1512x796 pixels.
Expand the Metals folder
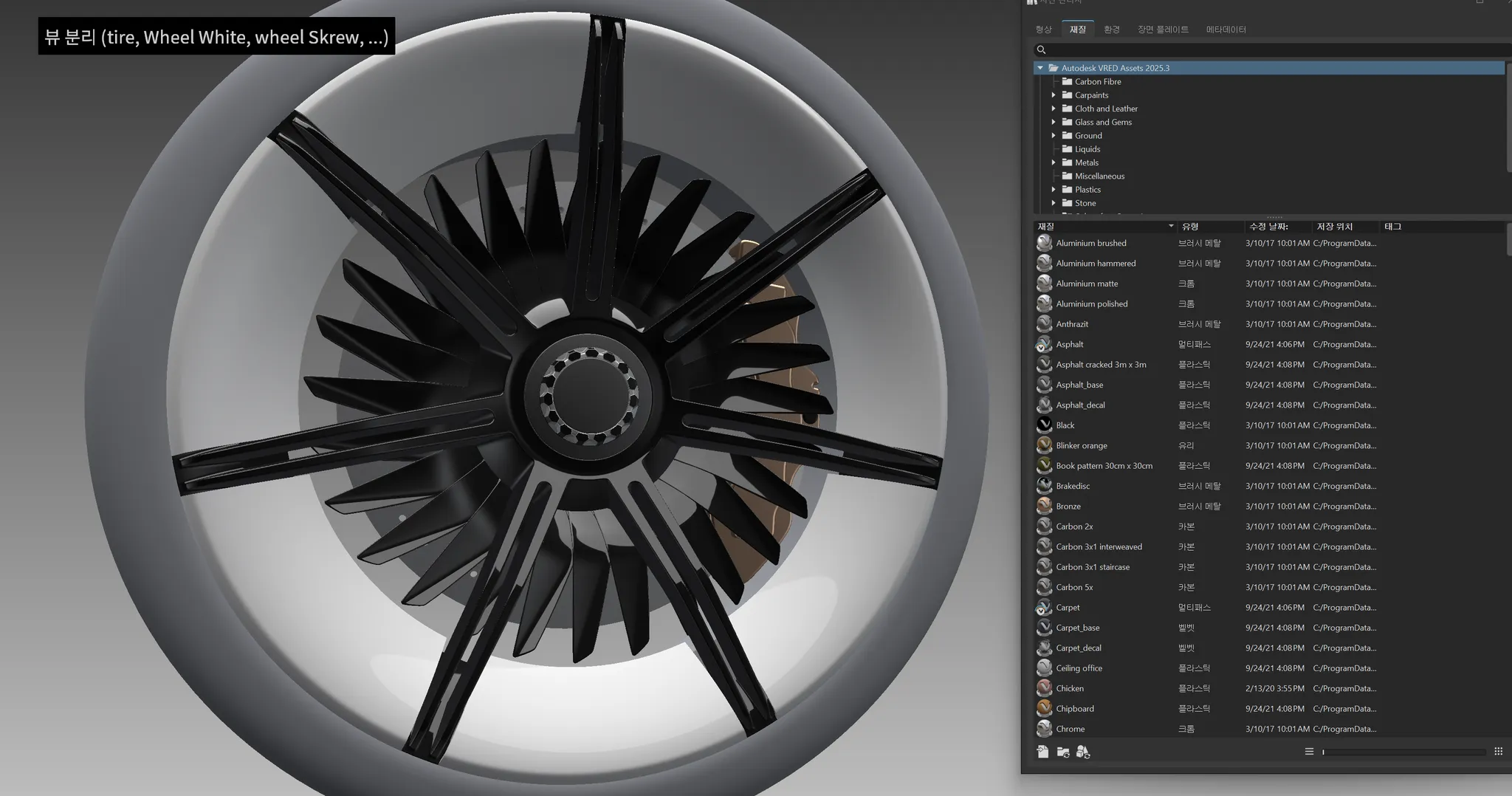(x=1054, y=162)
